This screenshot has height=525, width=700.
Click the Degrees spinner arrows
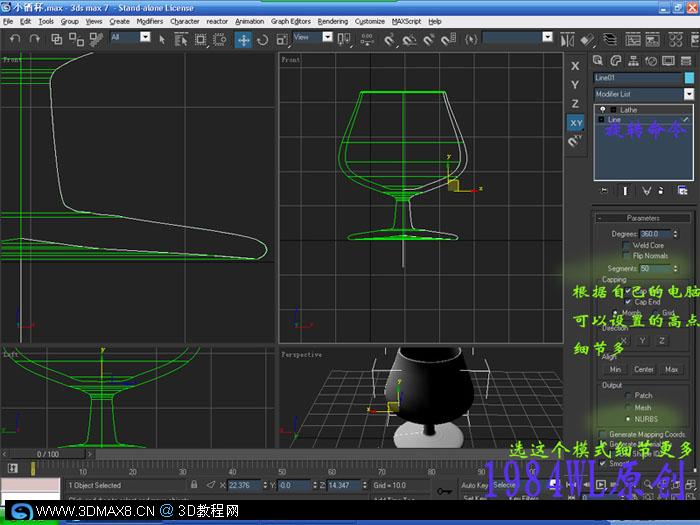(675, 234)
